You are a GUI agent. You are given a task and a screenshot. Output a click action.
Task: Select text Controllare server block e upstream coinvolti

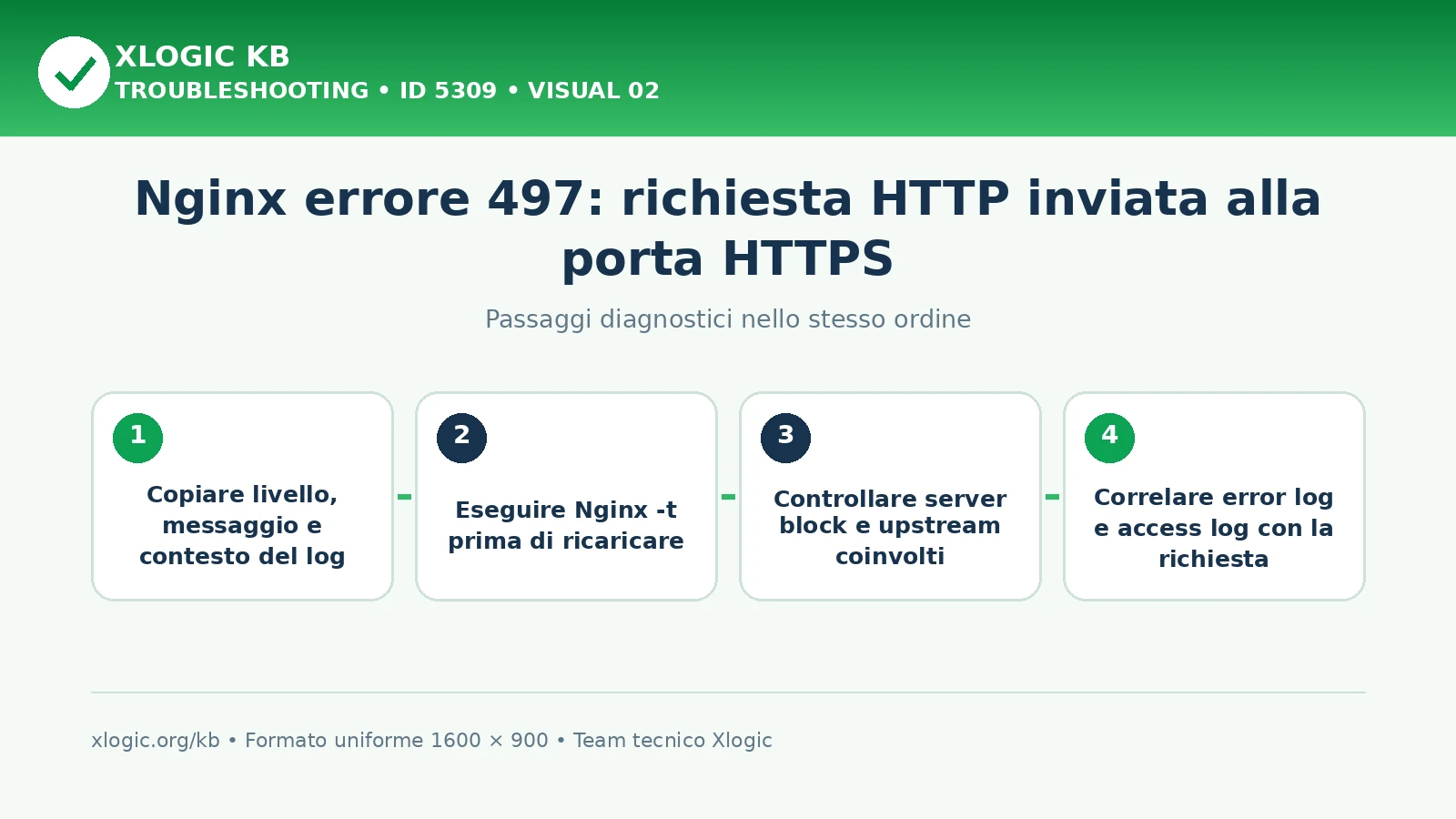(x=890, y=527)
